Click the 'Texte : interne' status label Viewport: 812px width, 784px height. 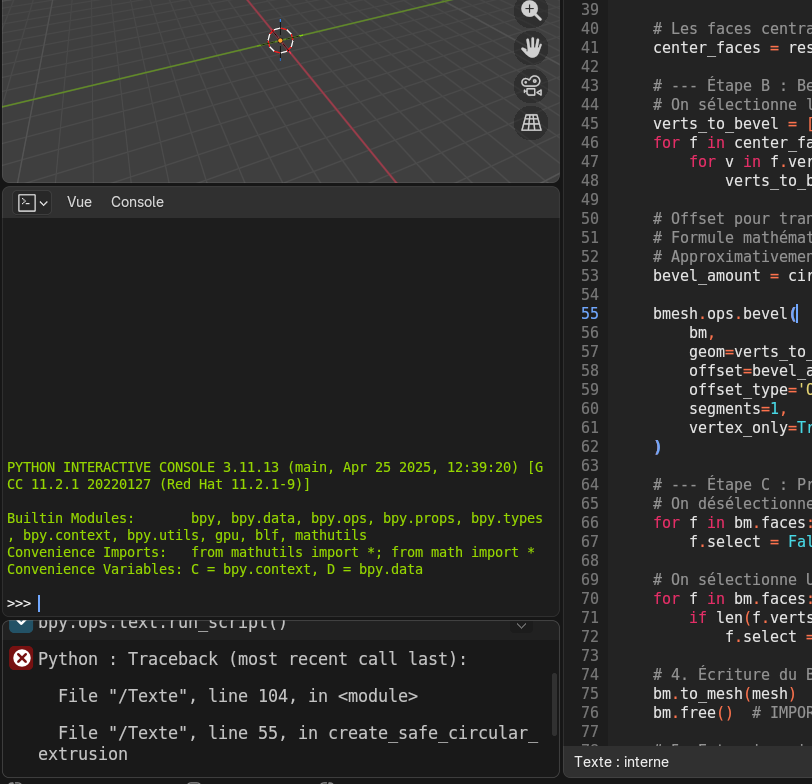[622, 762]
